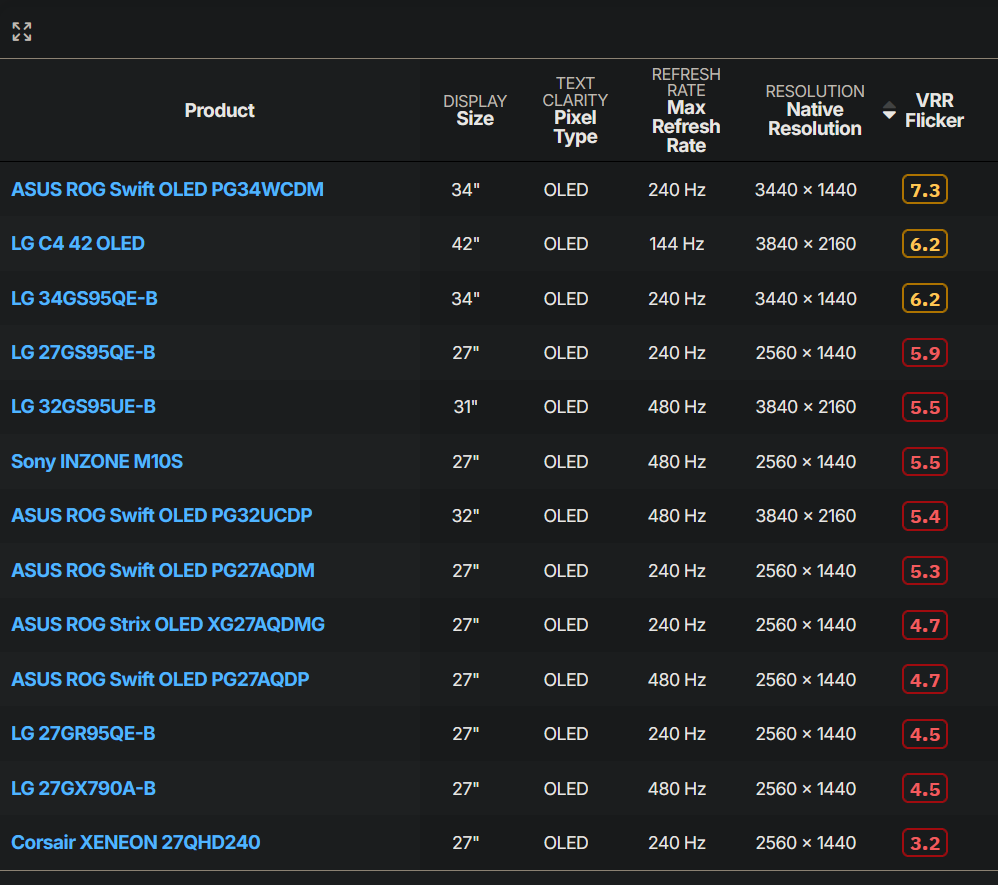Select Corsair XENEON's 240 Hz cell
Screen dimensions: 998x885
coord(677,843)
